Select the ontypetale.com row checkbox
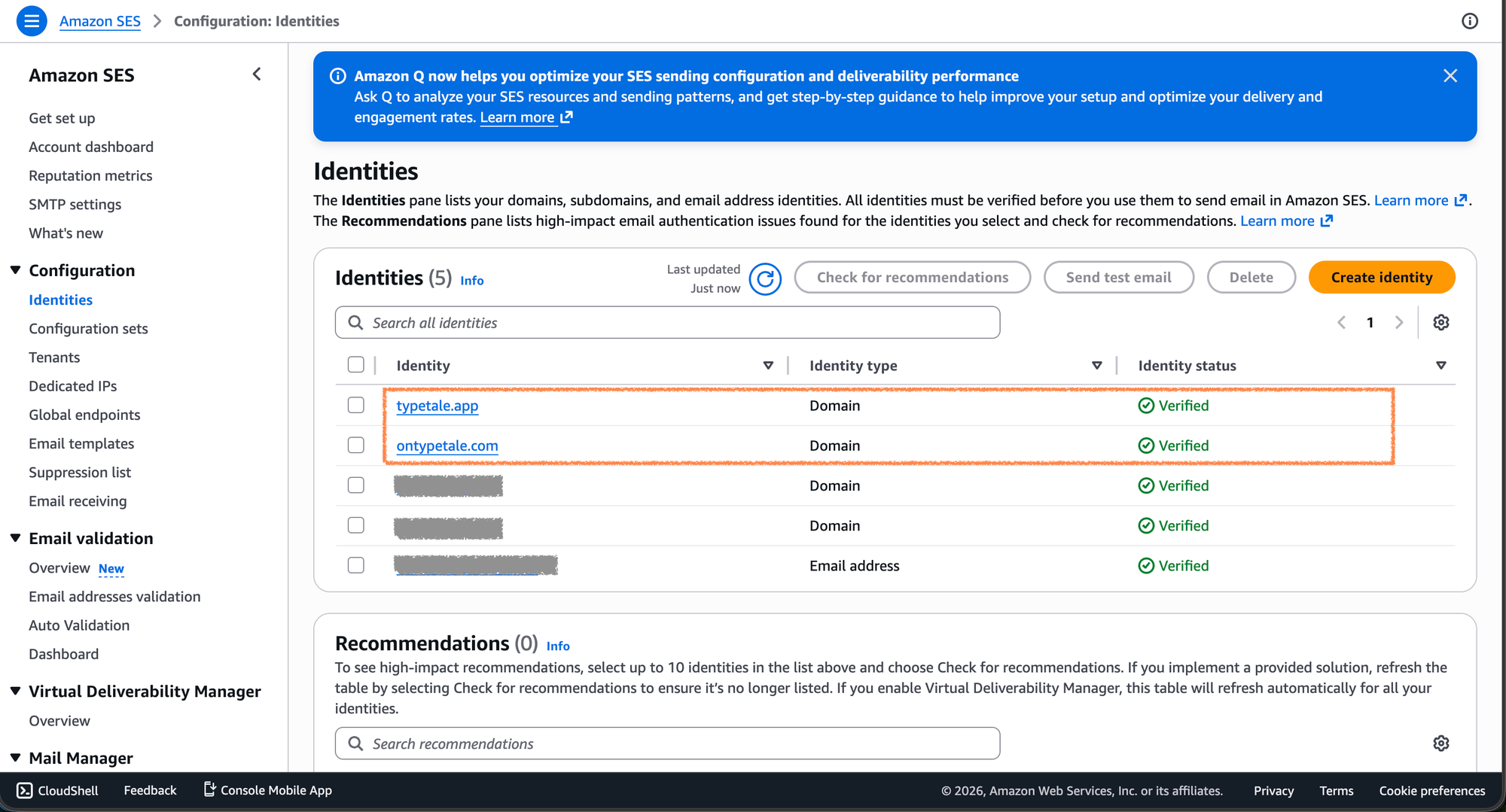 coord(356,446)
